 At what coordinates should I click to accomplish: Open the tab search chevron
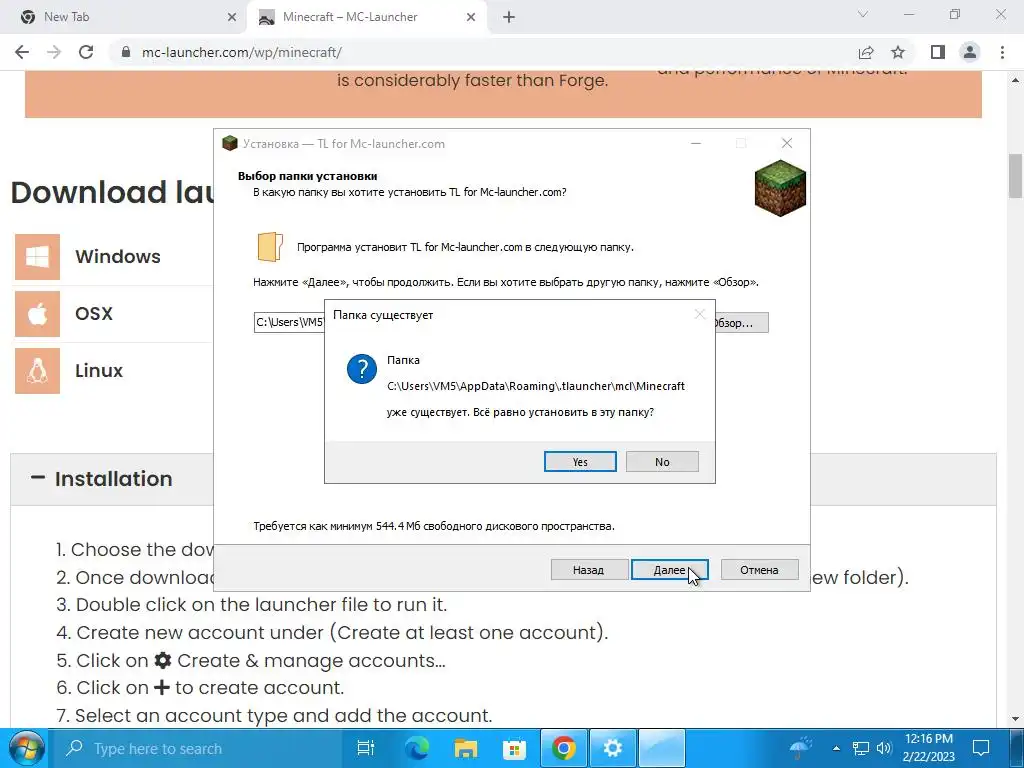(863, 14)
